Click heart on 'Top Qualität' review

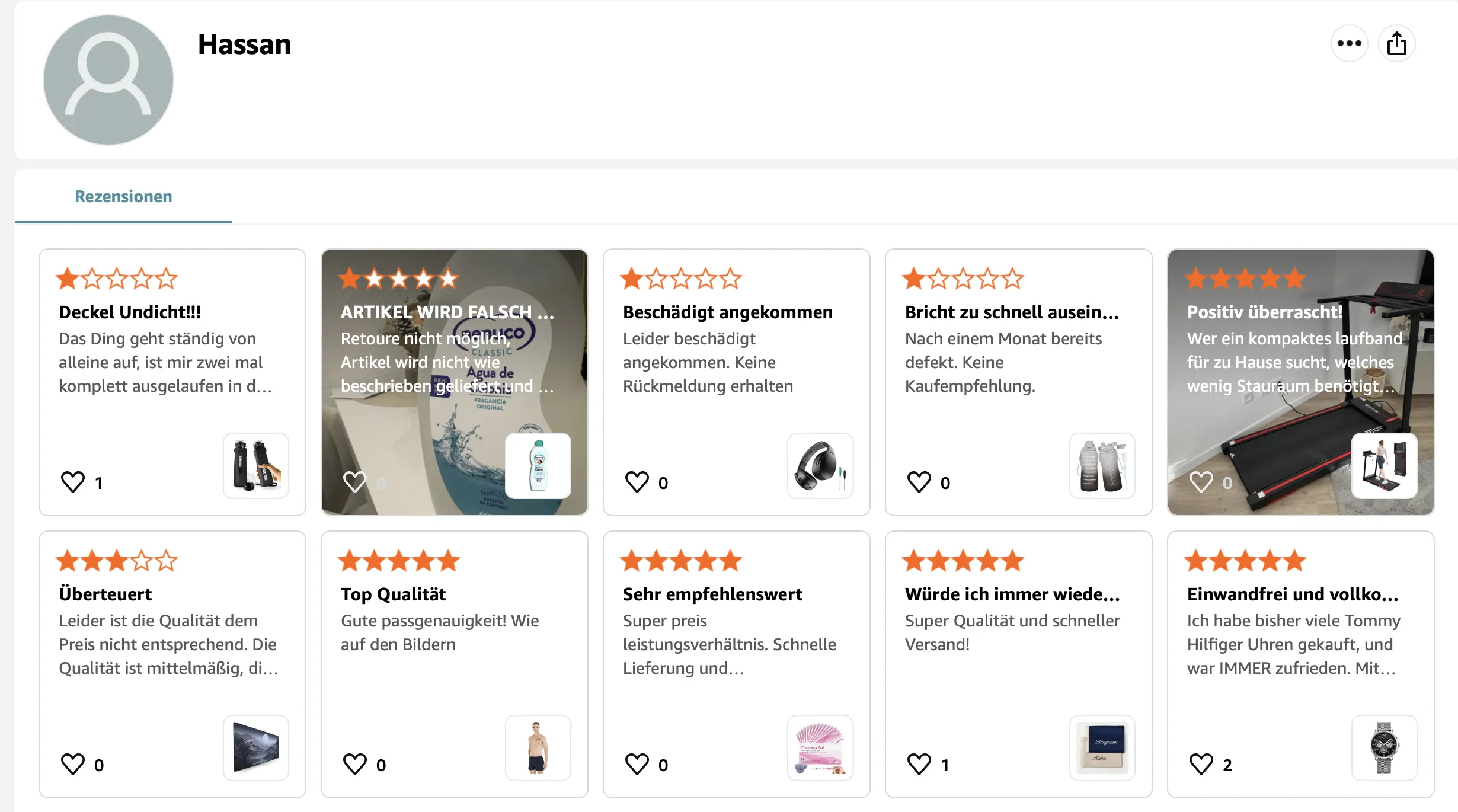coord(355,764)
